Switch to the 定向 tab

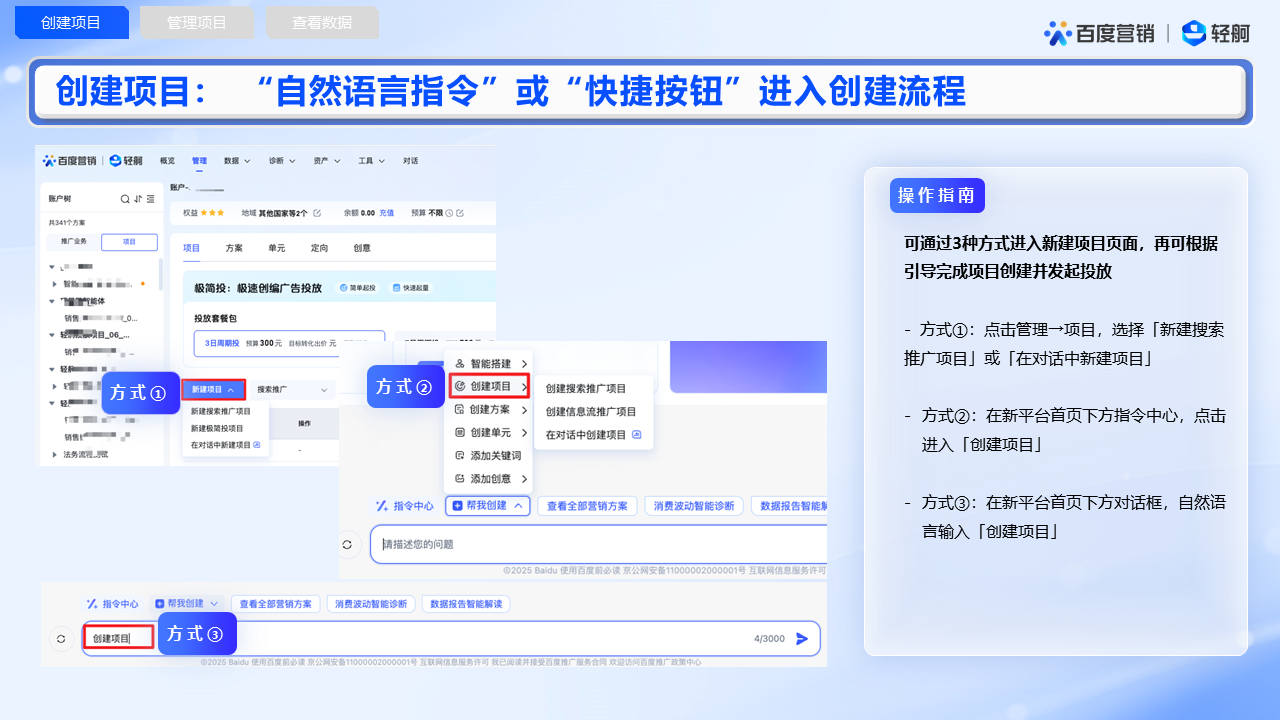[319, 248]
